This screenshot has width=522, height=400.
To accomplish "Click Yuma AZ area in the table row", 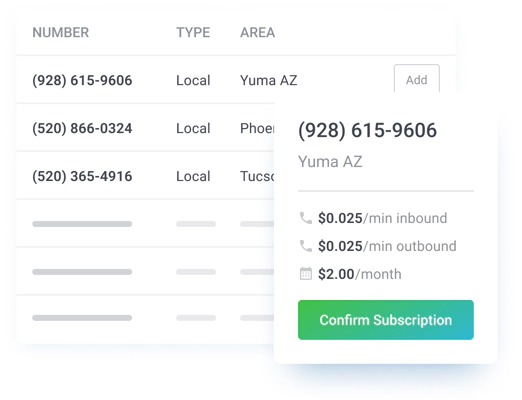I will point(269,80).
